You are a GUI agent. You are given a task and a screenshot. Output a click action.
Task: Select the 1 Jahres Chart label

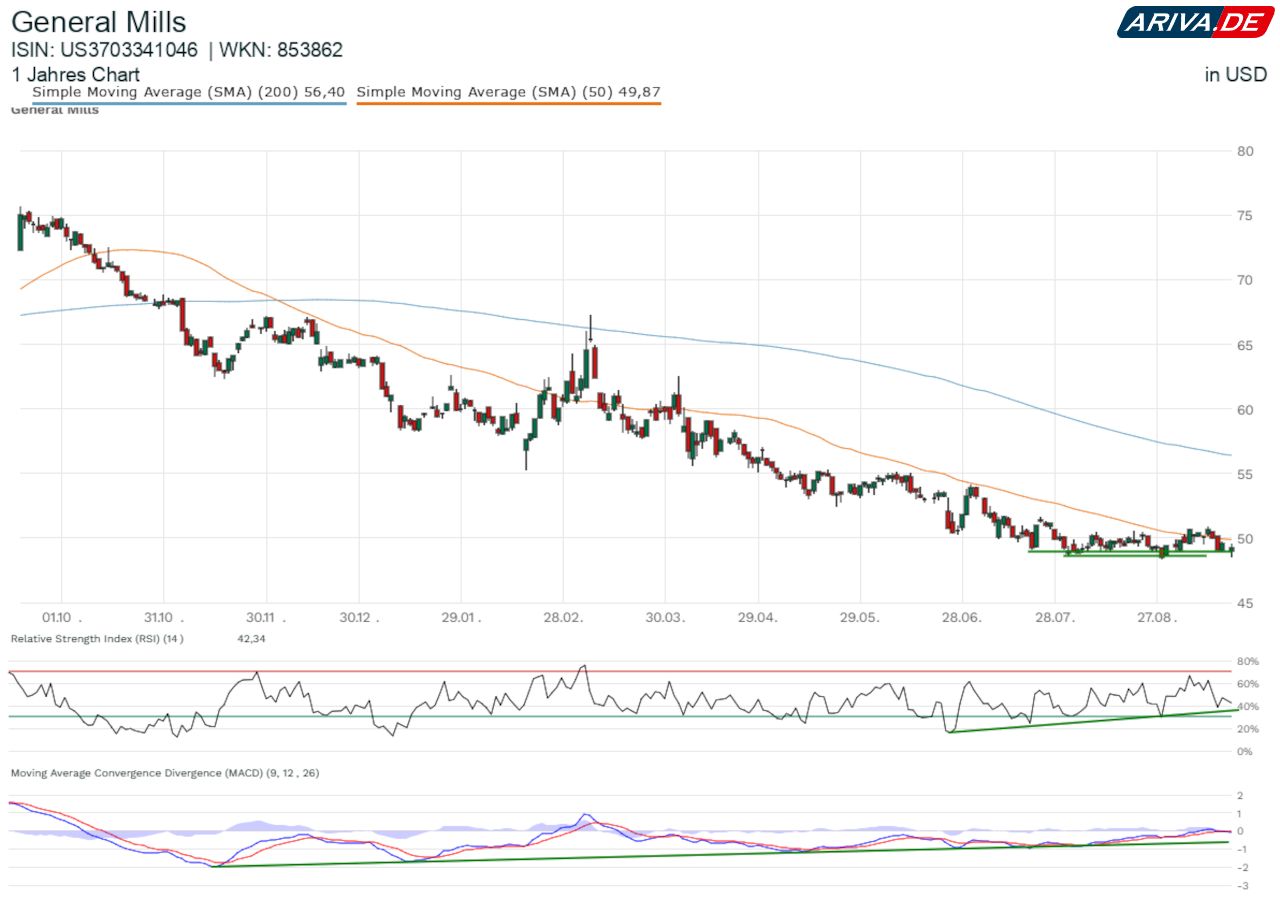pos(75,75)
